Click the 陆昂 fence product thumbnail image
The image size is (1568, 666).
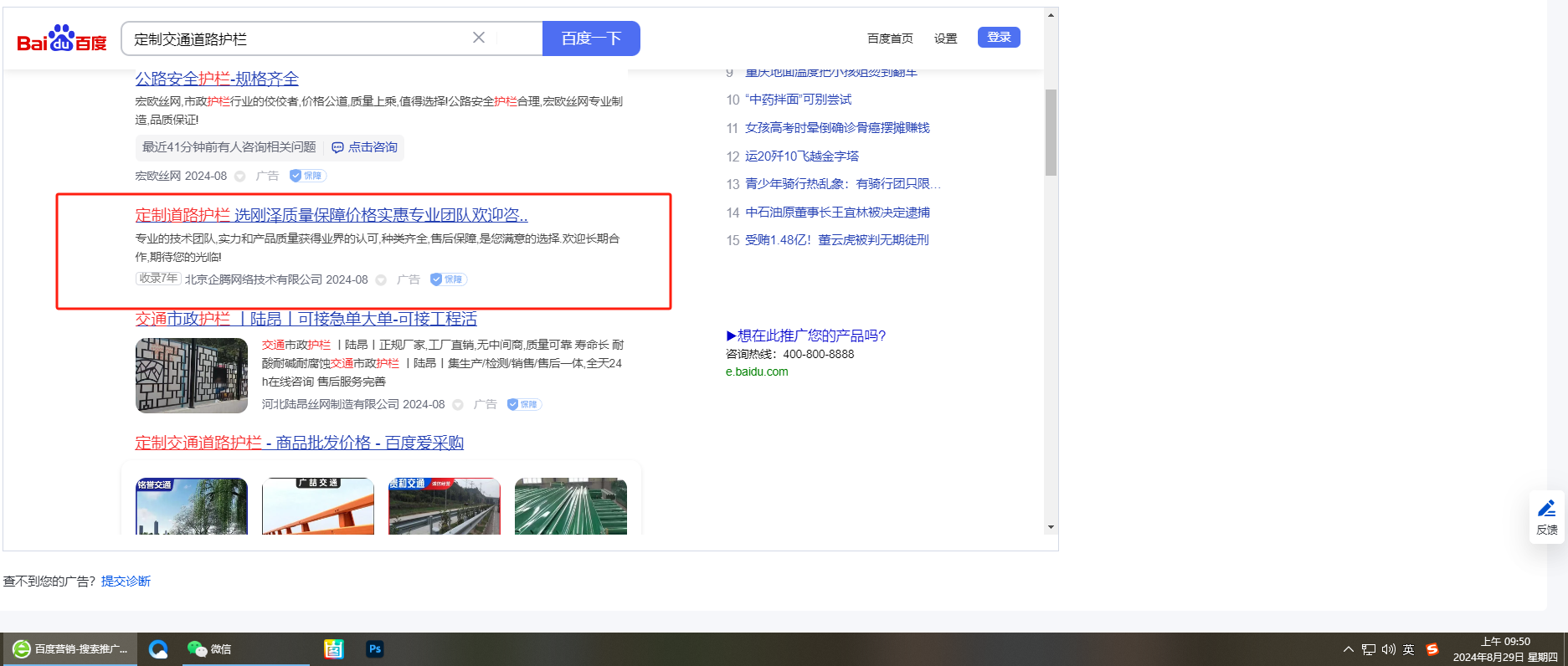click(x=192, y=375)
